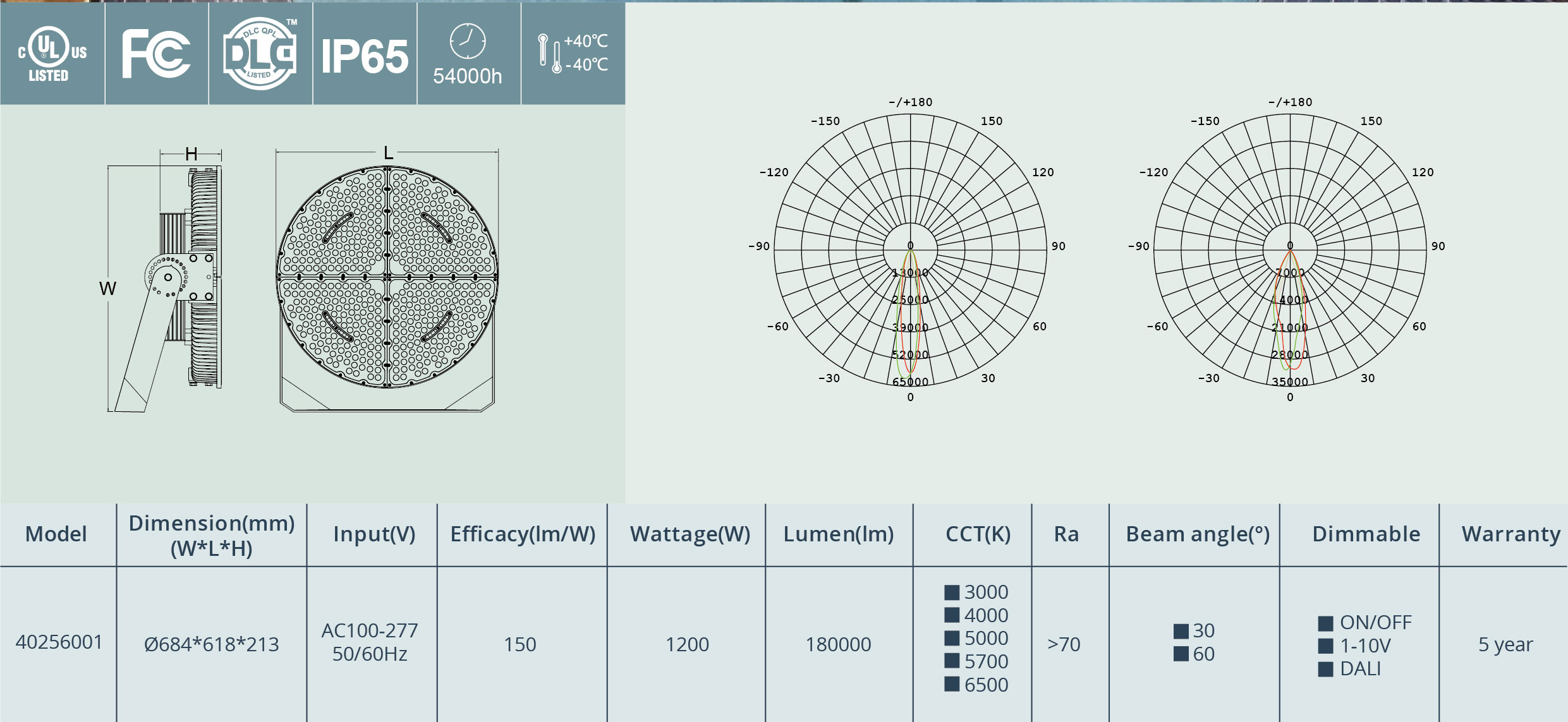Click the Wattage(W) column header

[690, 535]
